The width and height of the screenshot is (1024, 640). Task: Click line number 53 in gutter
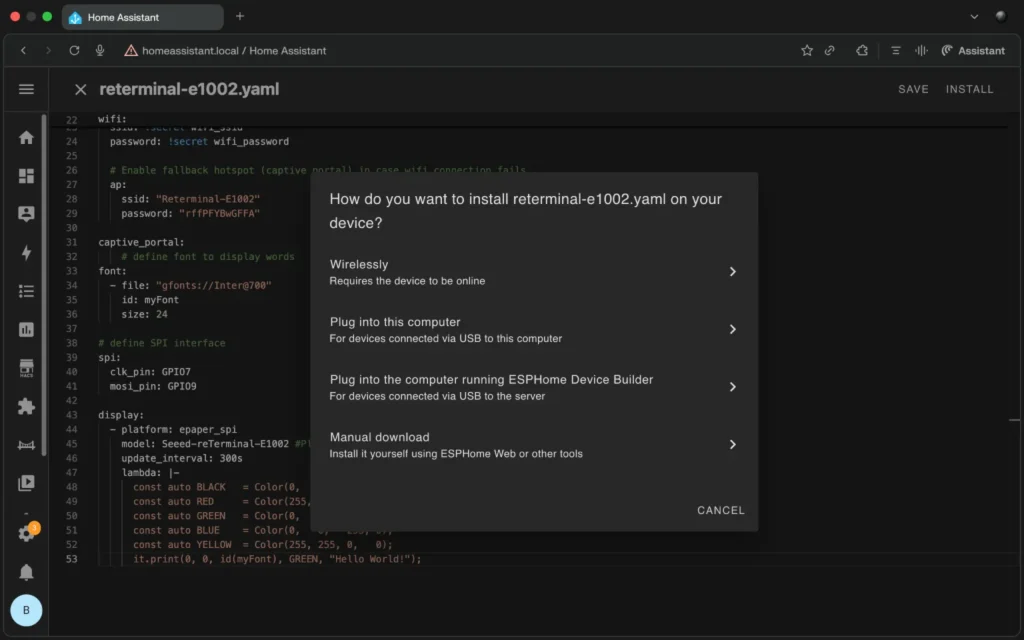pyautogui.click(x=71, y=559)
